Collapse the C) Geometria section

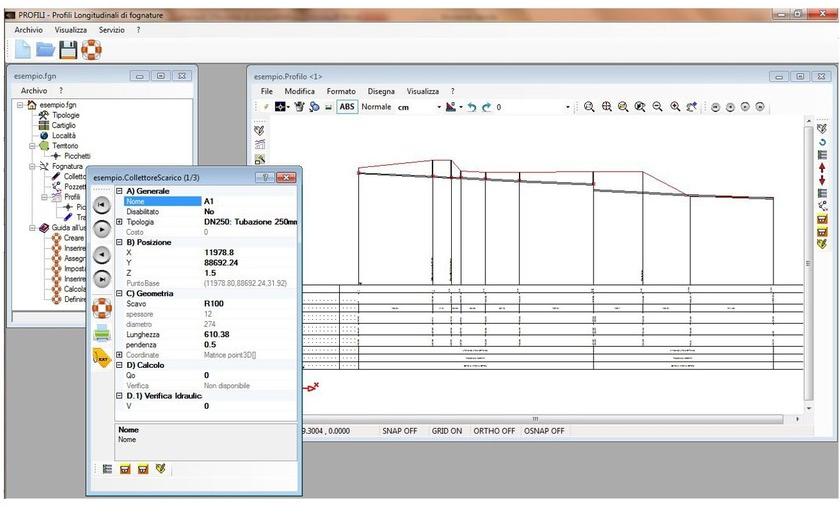(120, 293)
